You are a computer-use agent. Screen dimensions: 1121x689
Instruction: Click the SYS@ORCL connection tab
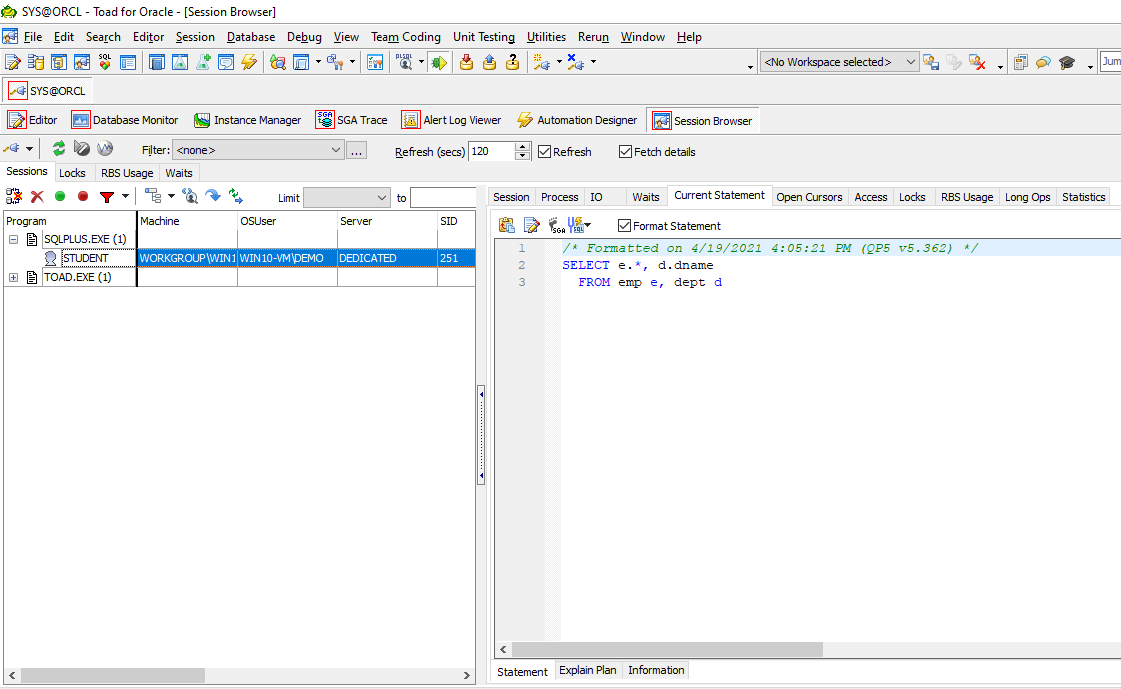point(48,91)
